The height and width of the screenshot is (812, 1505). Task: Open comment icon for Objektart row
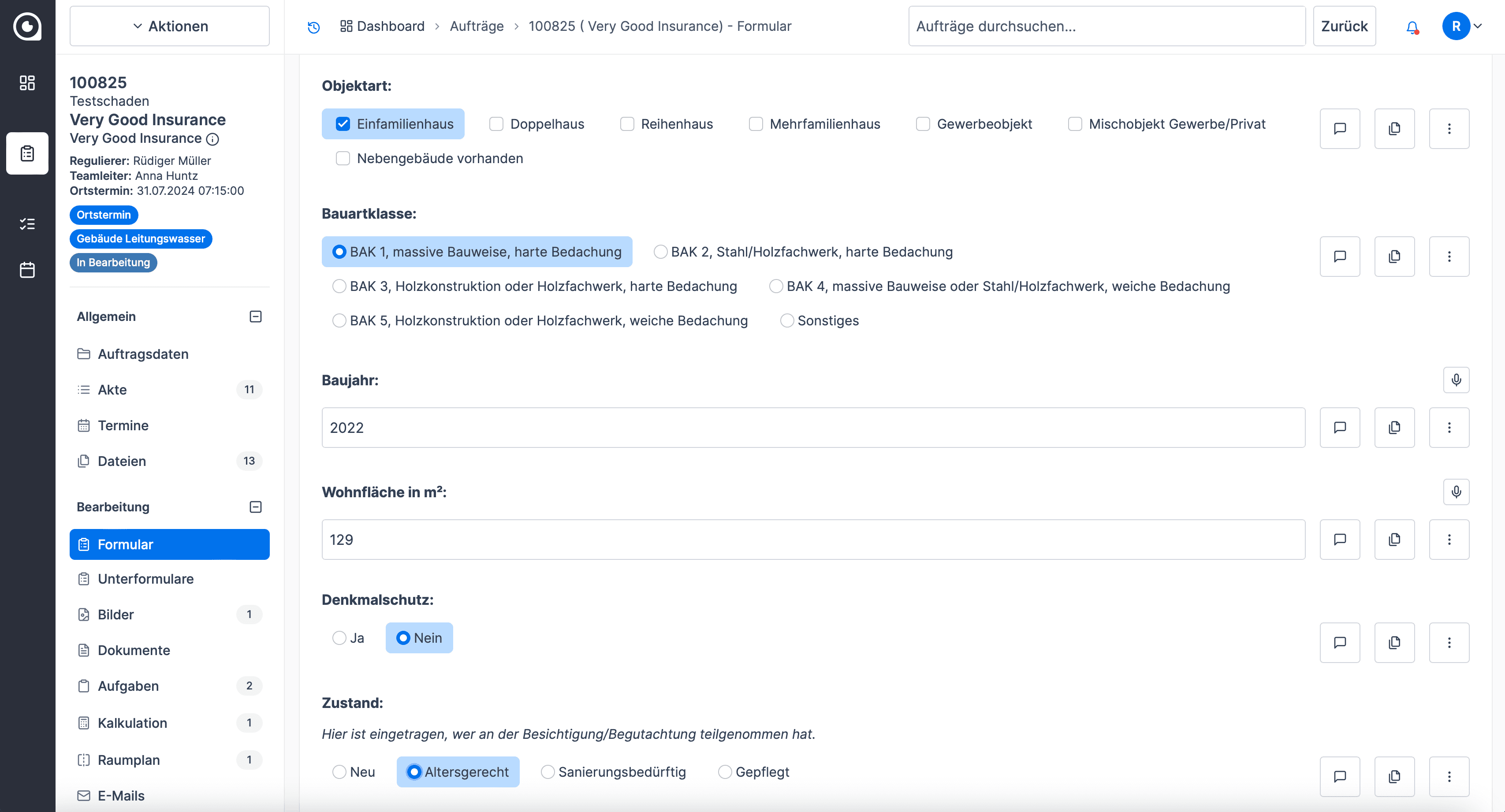pyautogui.click(x=1339, y=129)
